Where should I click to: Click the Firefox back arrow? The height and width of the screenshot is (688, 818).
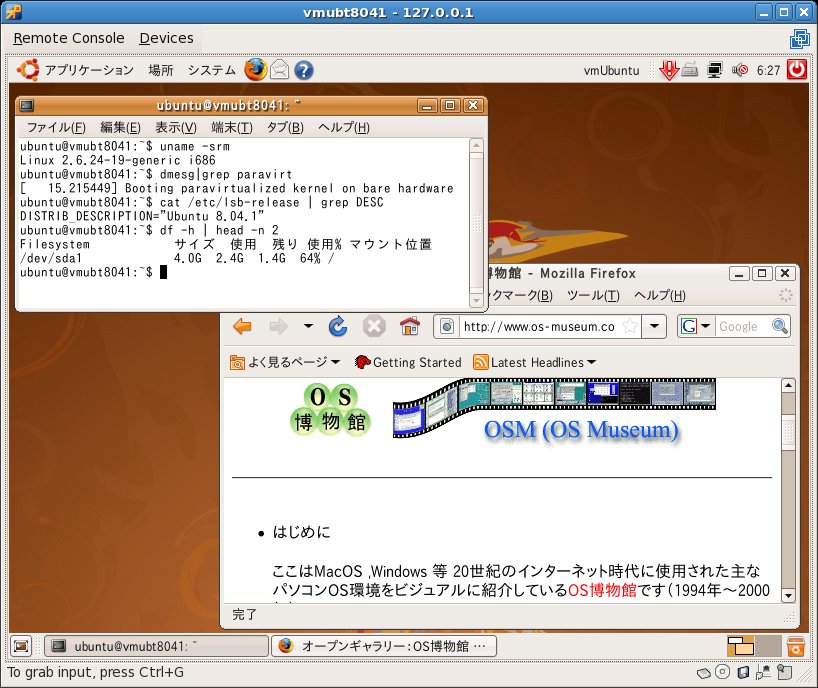(x=243, y=327)
